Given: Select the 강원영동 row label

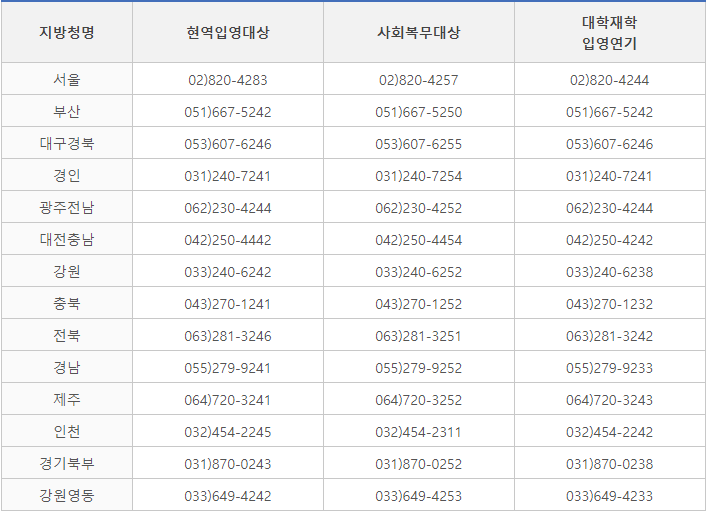Looking at the screenshot, I should pos(67,496).
